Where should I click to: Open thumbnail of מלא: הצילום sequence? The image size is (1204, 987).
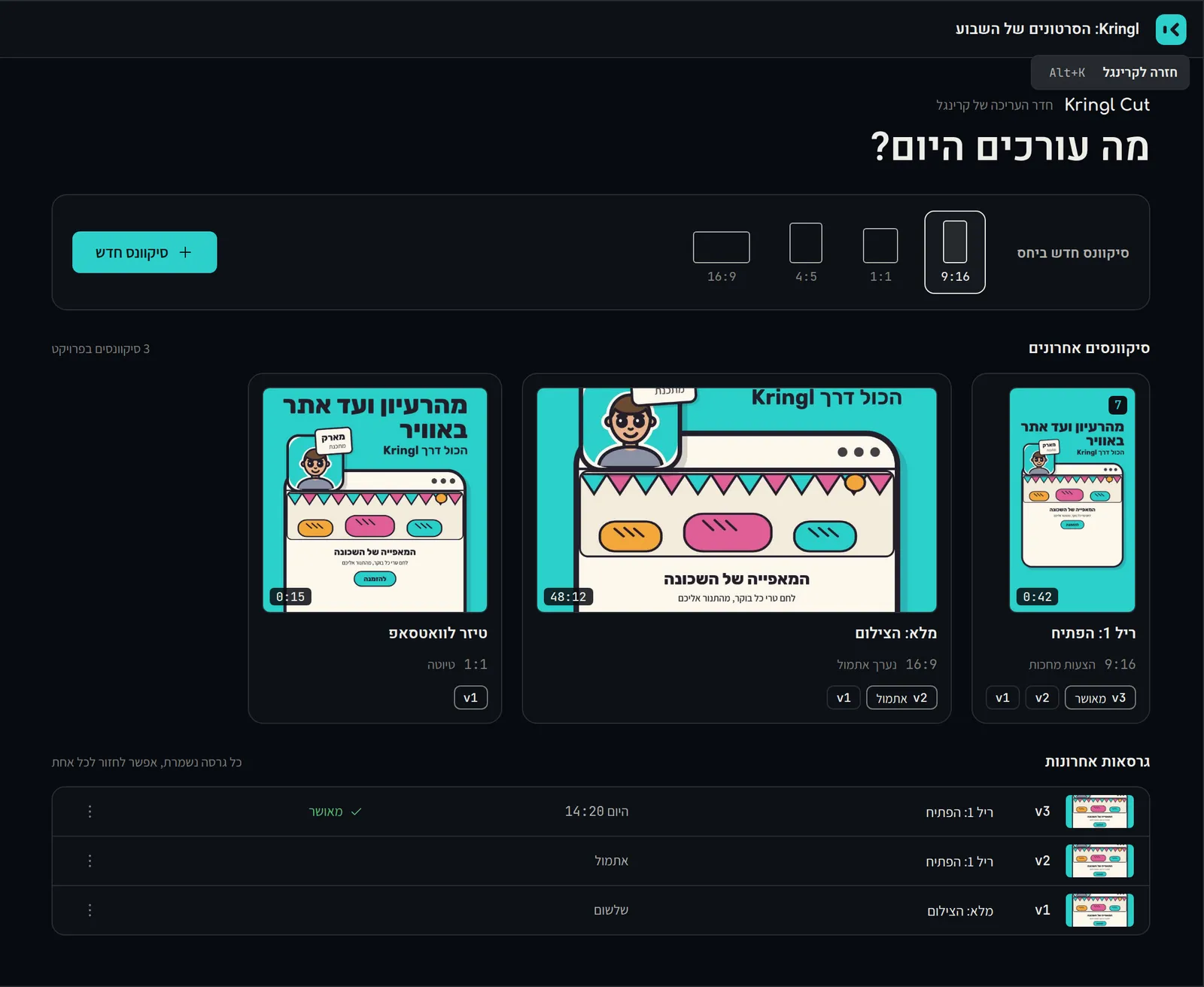[x=737, y=500]
